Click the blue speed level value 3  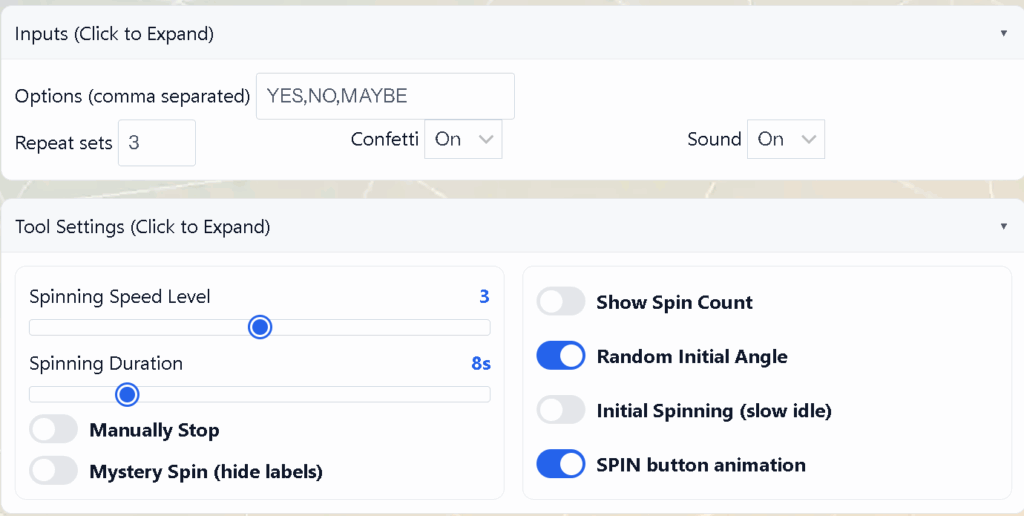point(484,296)
